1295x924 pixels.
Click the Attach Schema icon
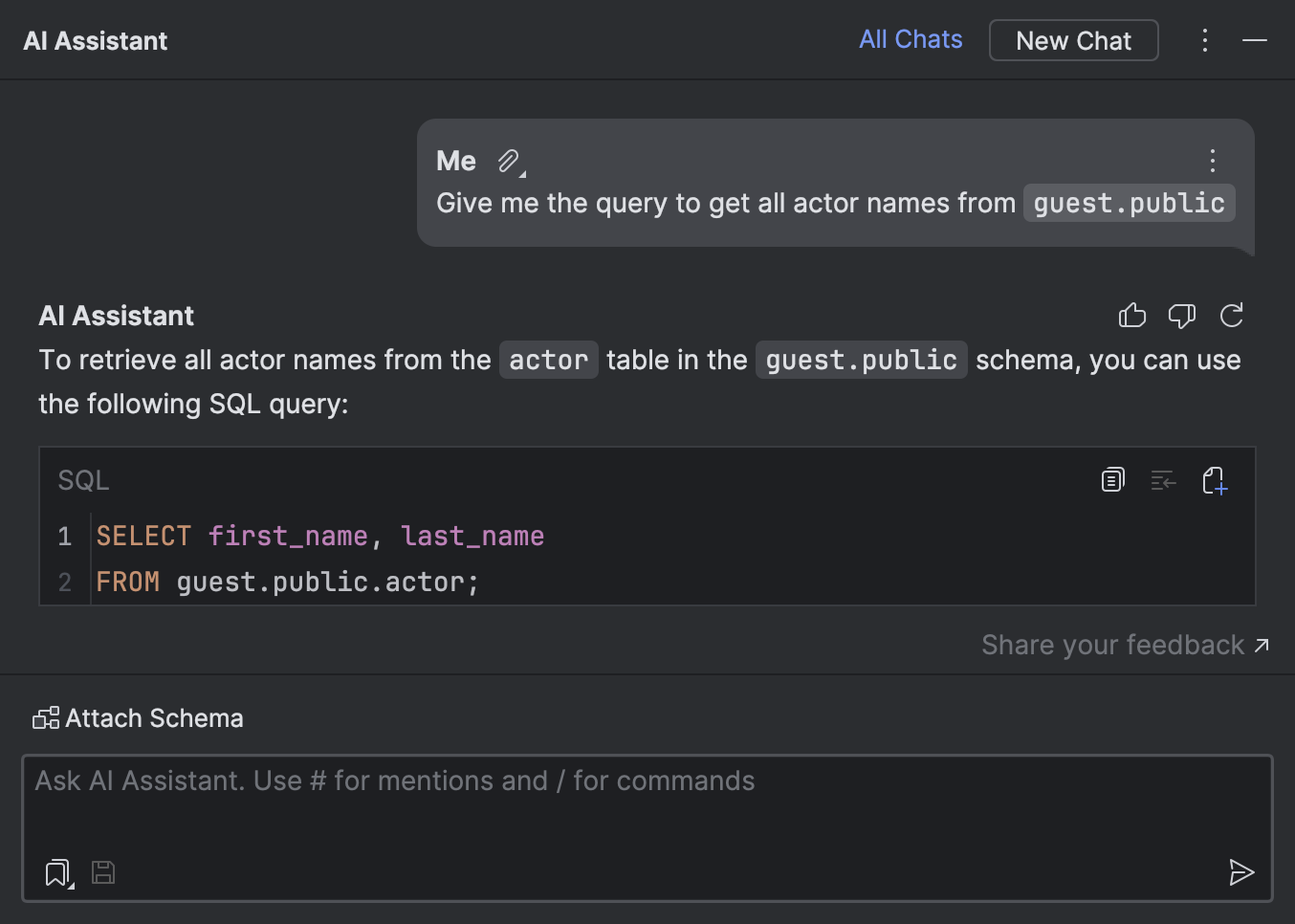[x=46, y=717]
